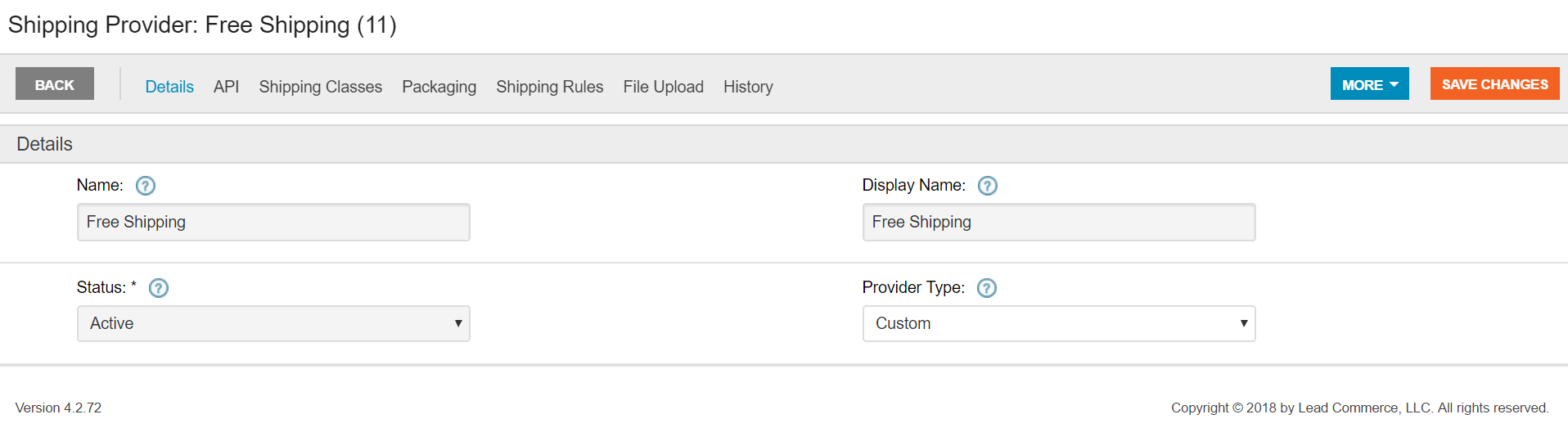Select the Details tab link

[x=169, y=87]
